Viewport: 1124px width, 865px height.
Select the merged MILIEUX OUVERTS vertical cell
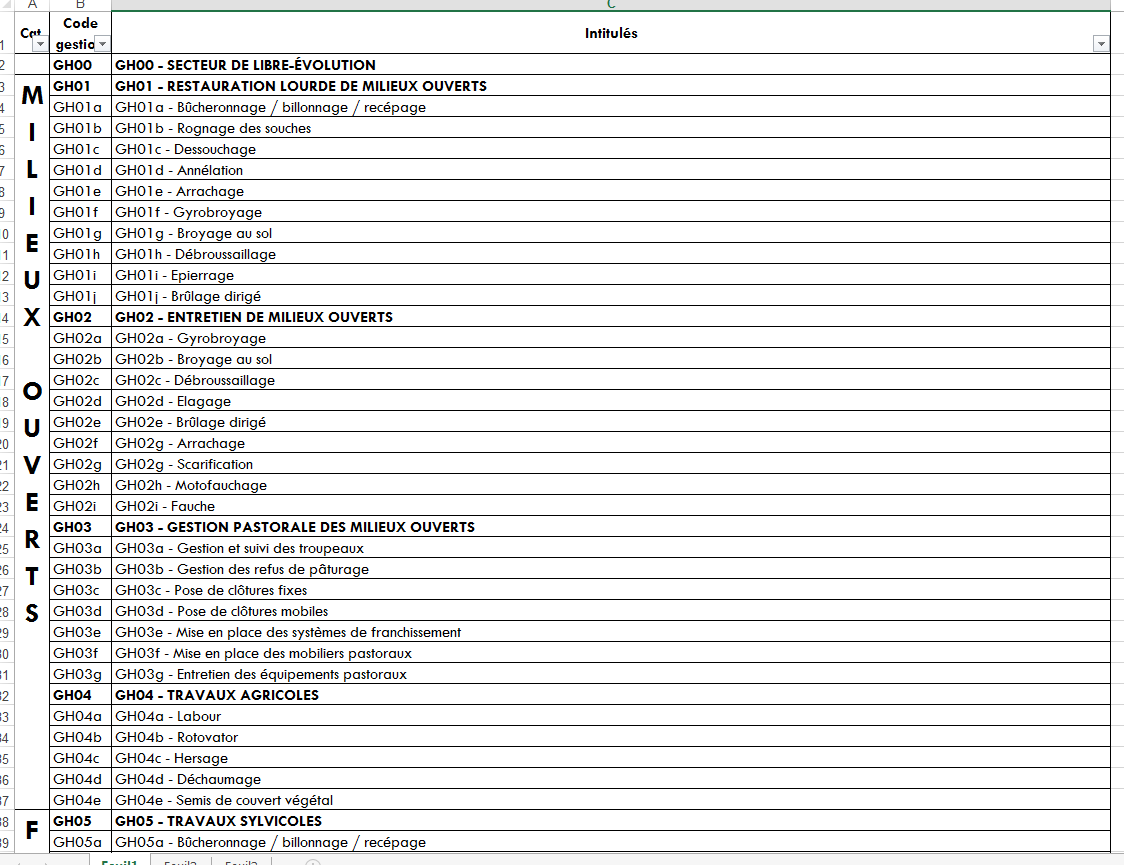(x=32, y=350)
